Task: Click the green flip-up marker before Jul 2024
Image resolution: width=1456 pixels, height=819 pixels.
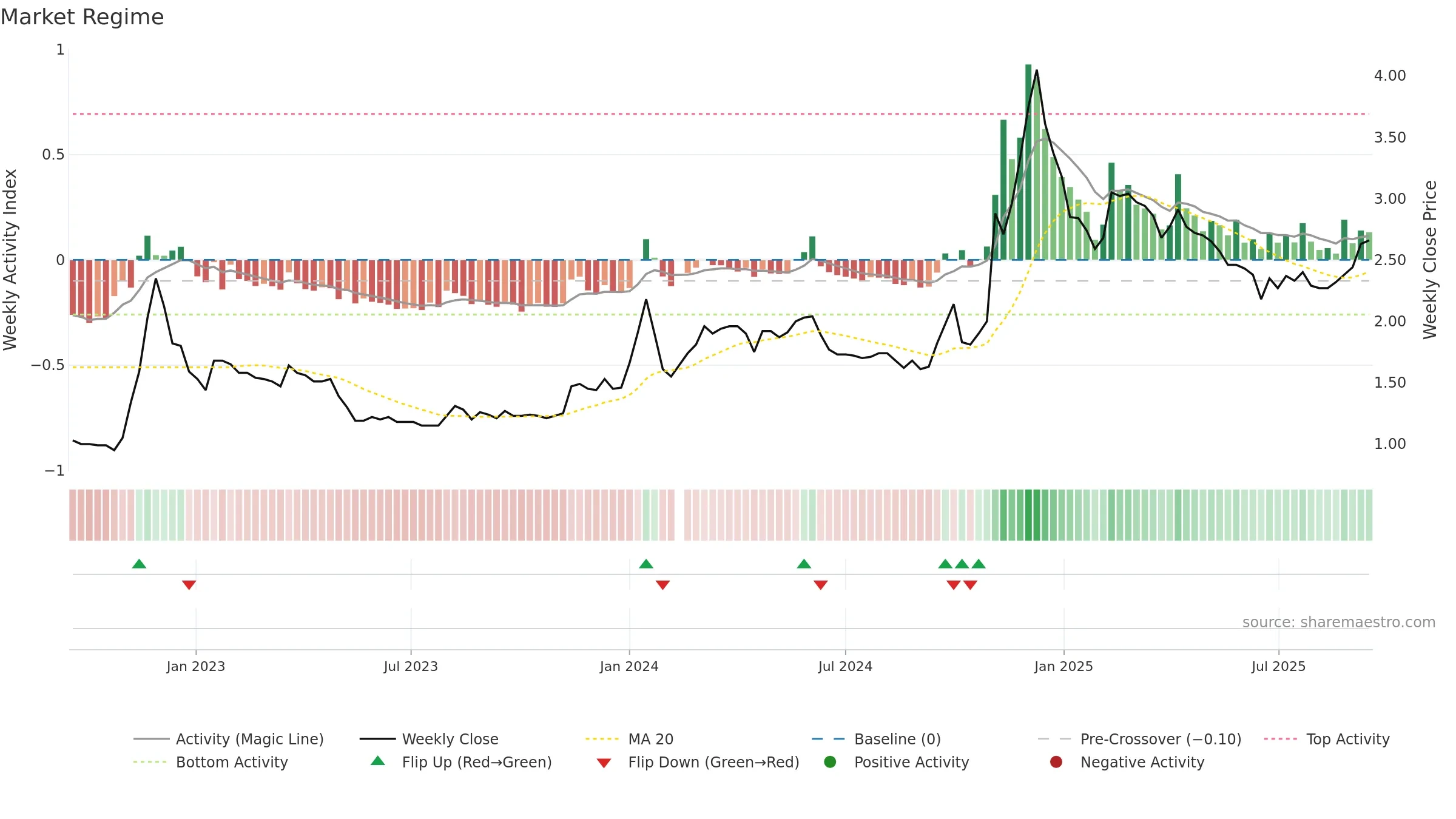Action: click(x=804, y=564)
